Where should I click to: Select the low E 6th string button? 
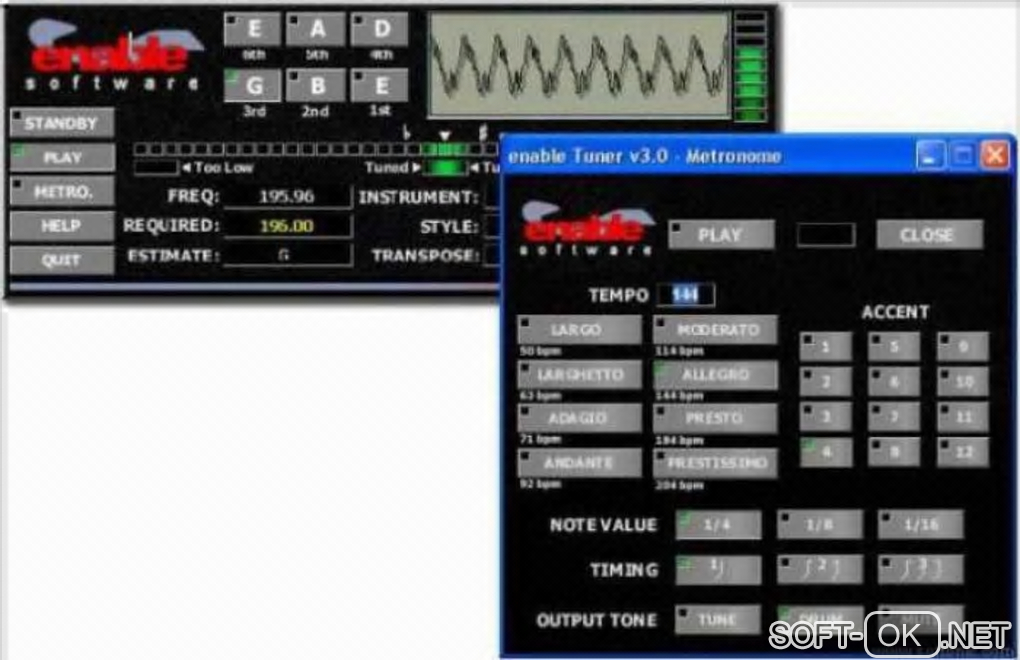(252, 29)
